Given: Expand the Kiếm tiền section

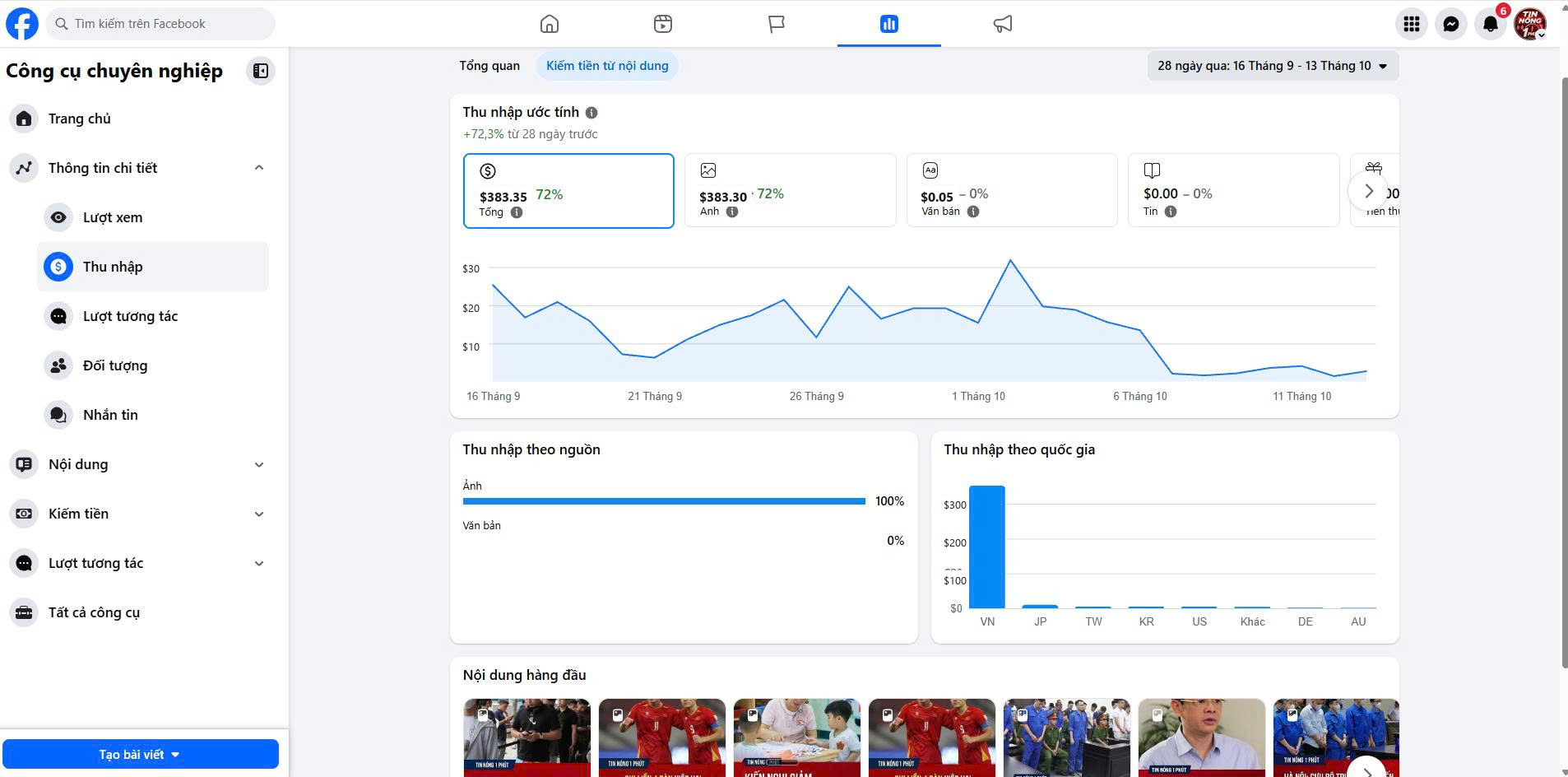Looking at the screenshot, I should point(259,514).
